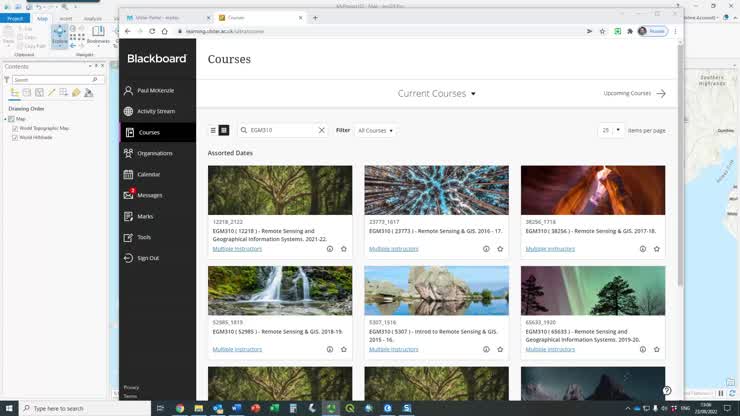
Task: Select Sign Out in the sidebar
Action: pos(147,258)
